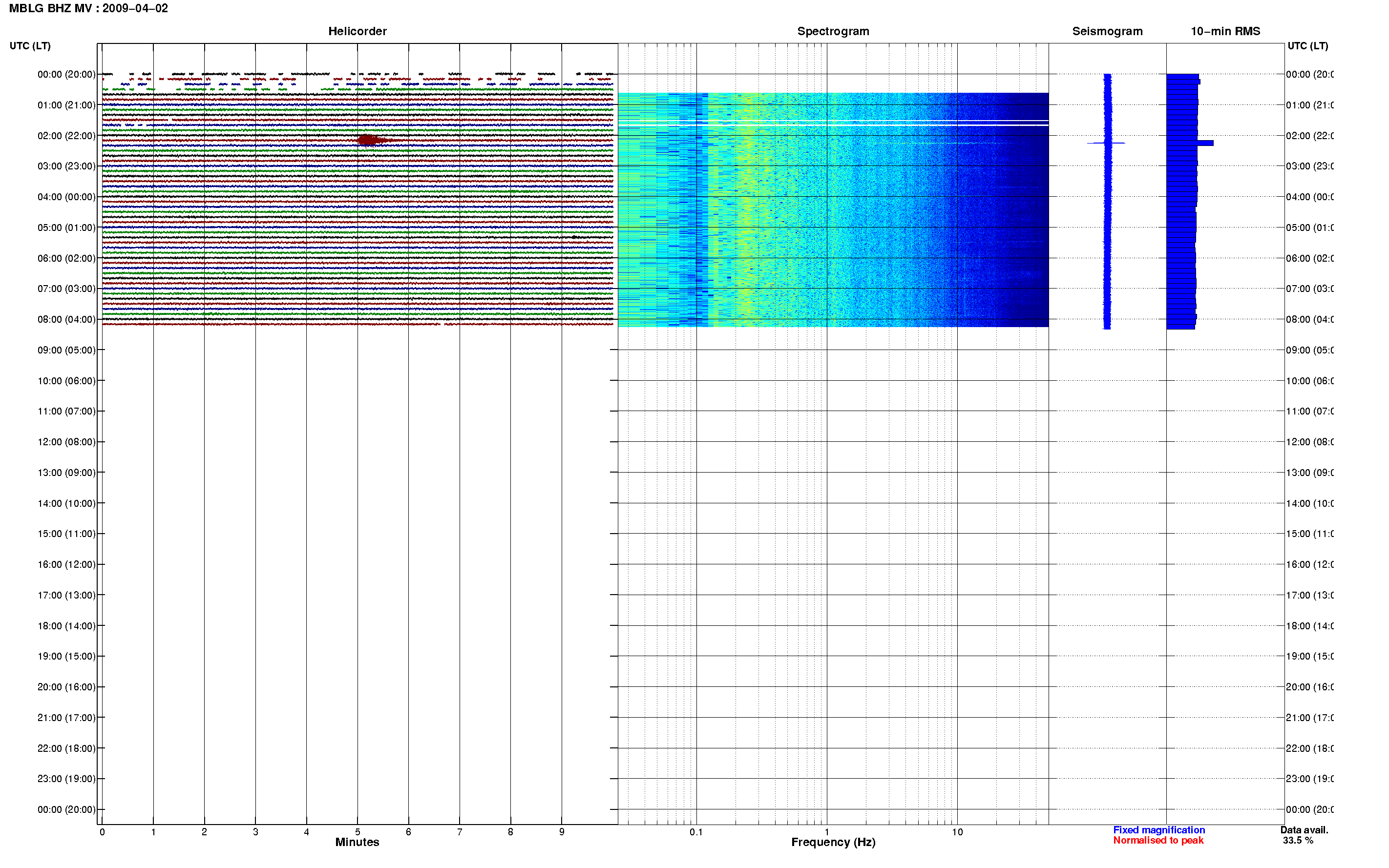Screen dimensions: 1389x868
Task: Click the right 'UTC (LT)' axis label
Action: coord(1307,46)
